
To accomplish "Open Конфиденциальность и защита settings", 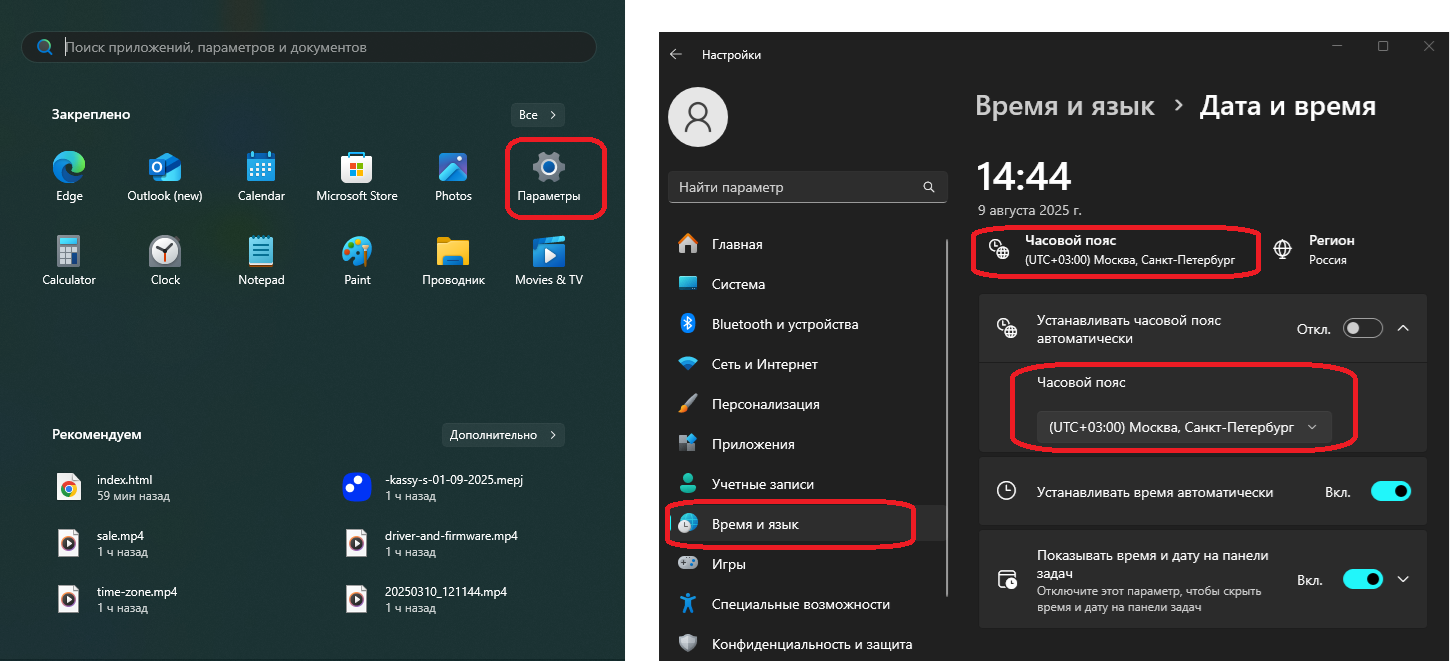I will tap(804, 644).
